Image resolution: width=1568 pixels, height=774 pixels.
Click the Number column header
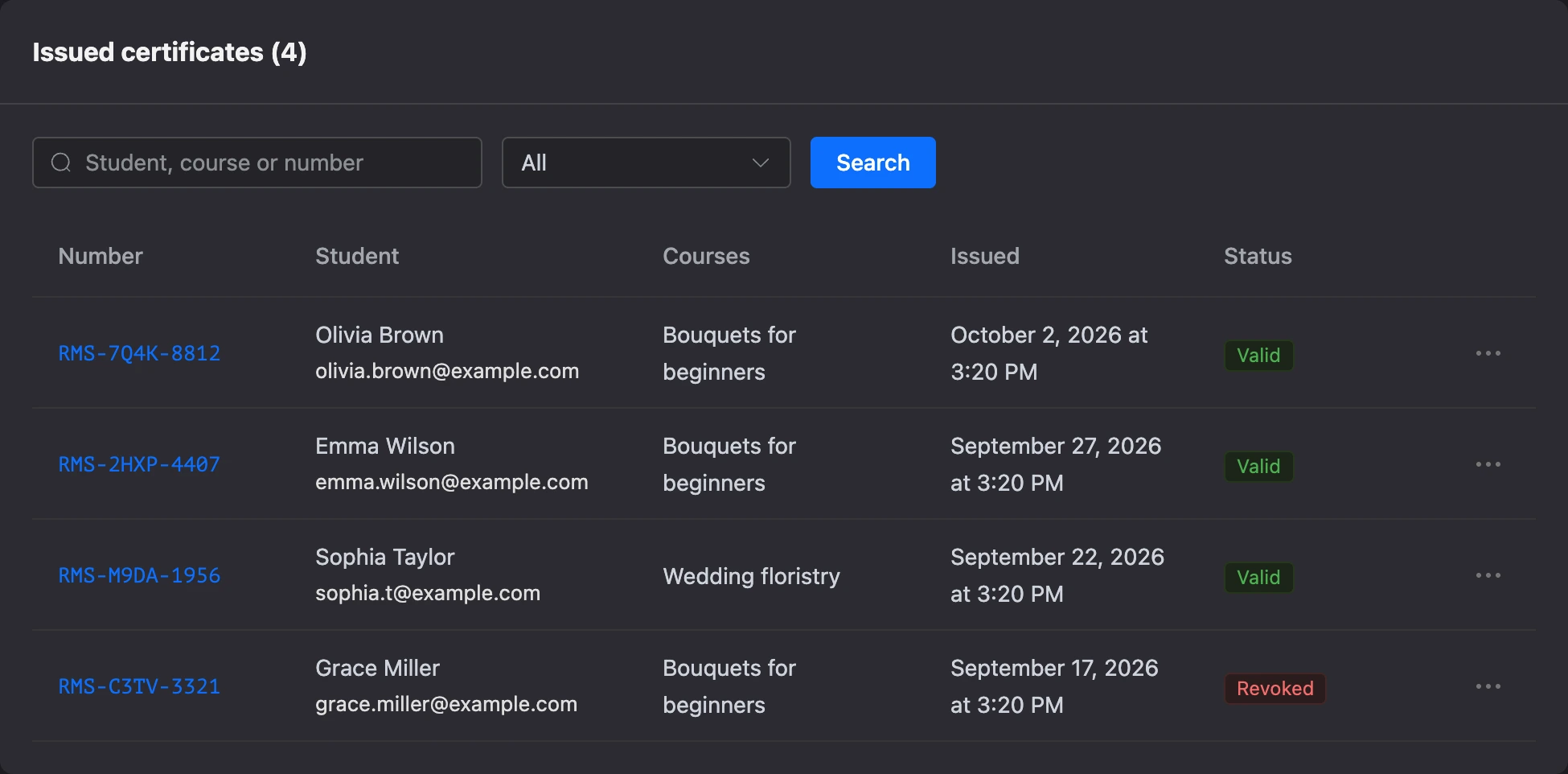tap(101, 256)
